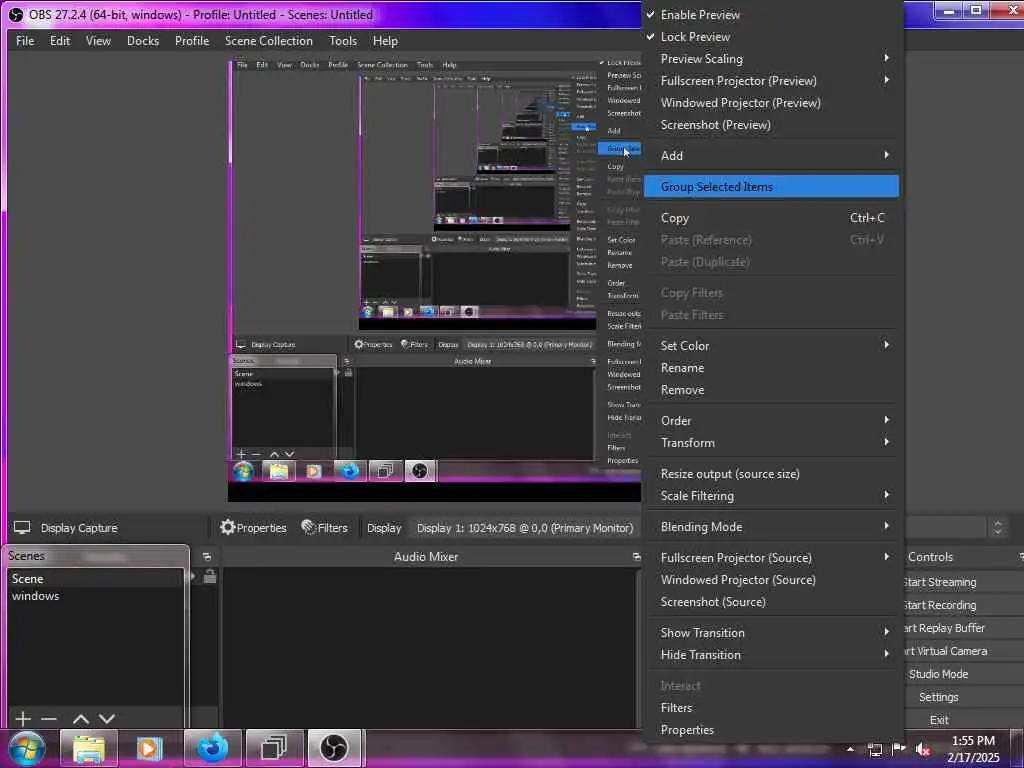The height and width of the screenshot is (768, 1024).
Task: Activate OBS Studio taskbar icon
Action: tap(334, 748)
